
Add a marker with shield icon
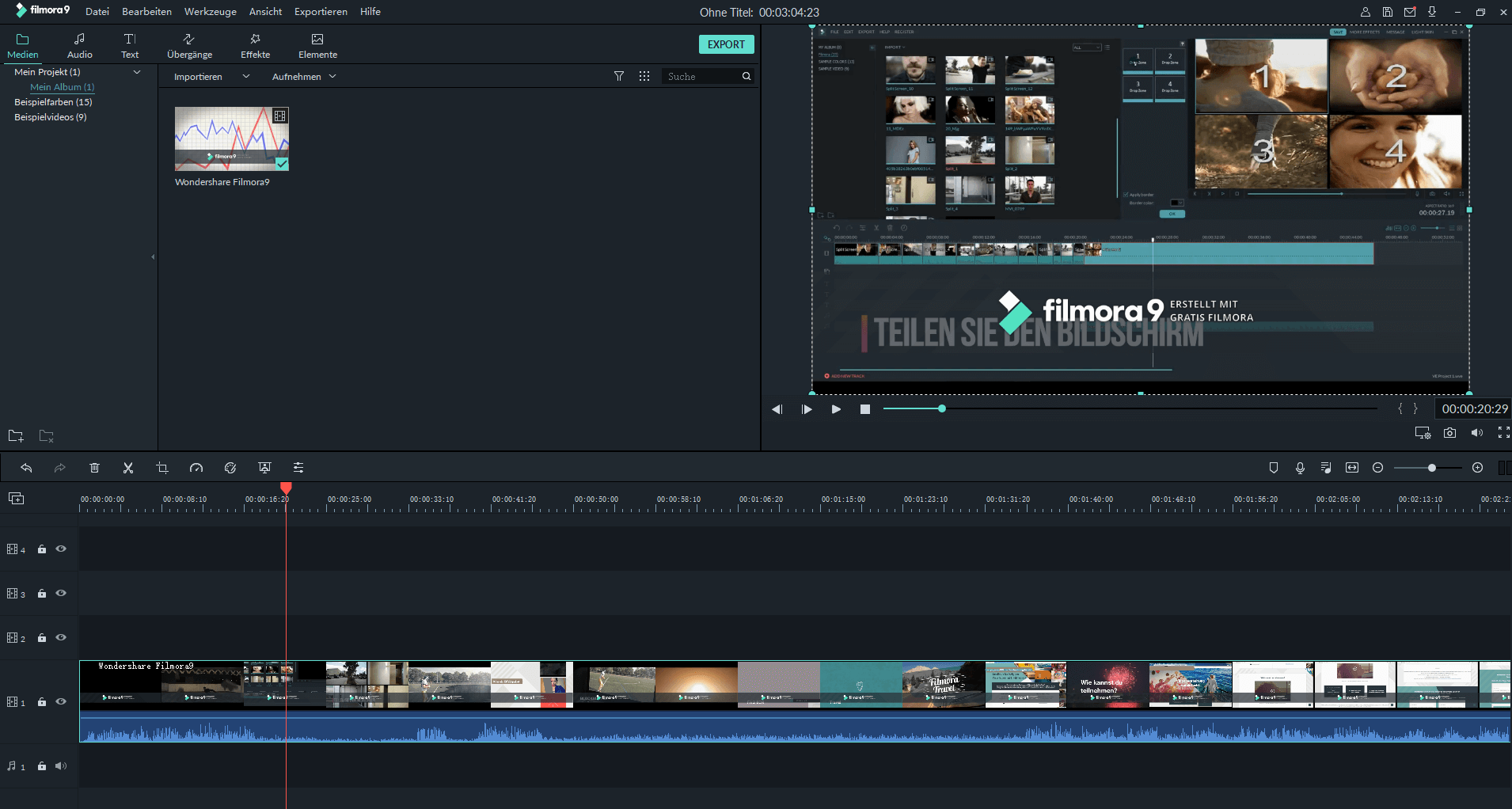tap(1274, 468)
